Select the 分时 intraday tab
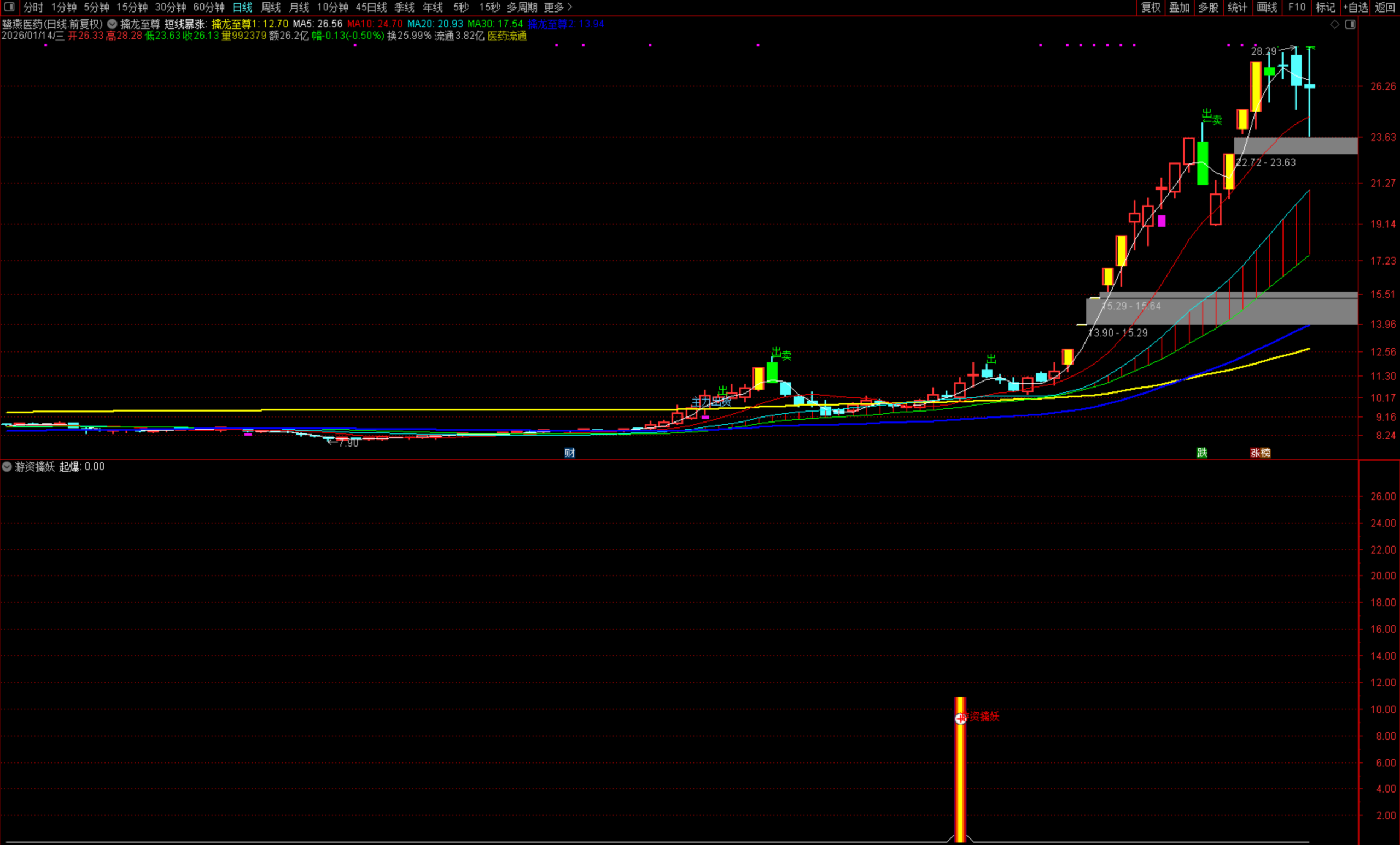1400x845 pixels. [x=33, y=8]
